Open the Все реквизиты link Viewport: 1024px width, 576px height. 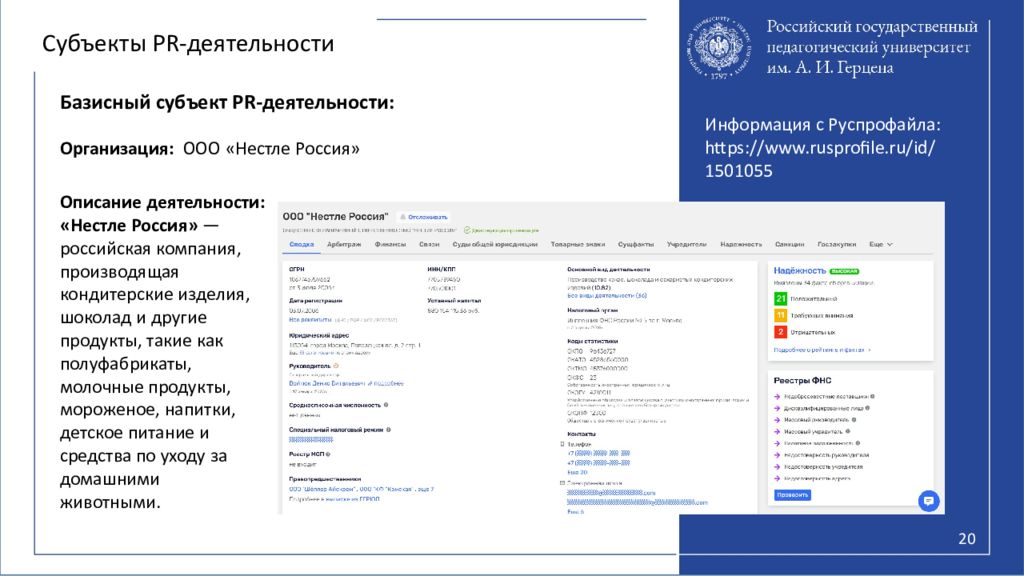click(x=310, y=320)
